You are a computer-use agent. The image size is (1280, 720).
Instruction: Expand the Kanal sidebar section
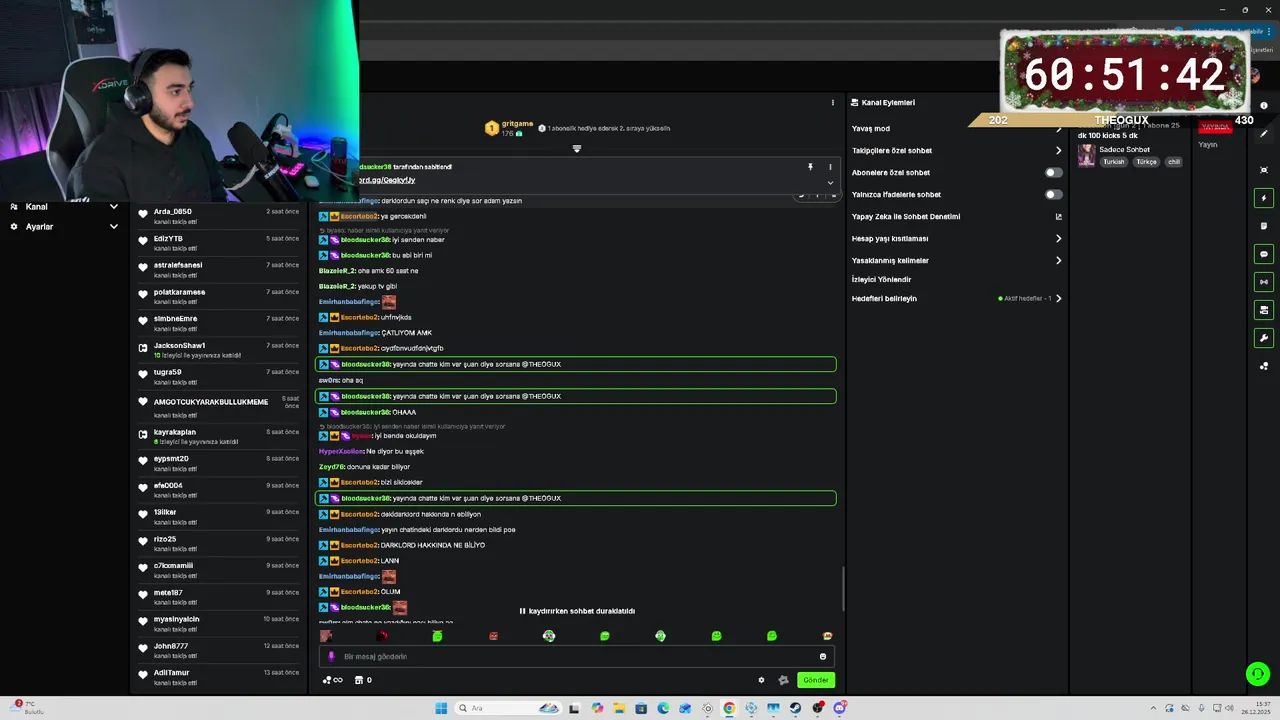click(x=64, y=207)
